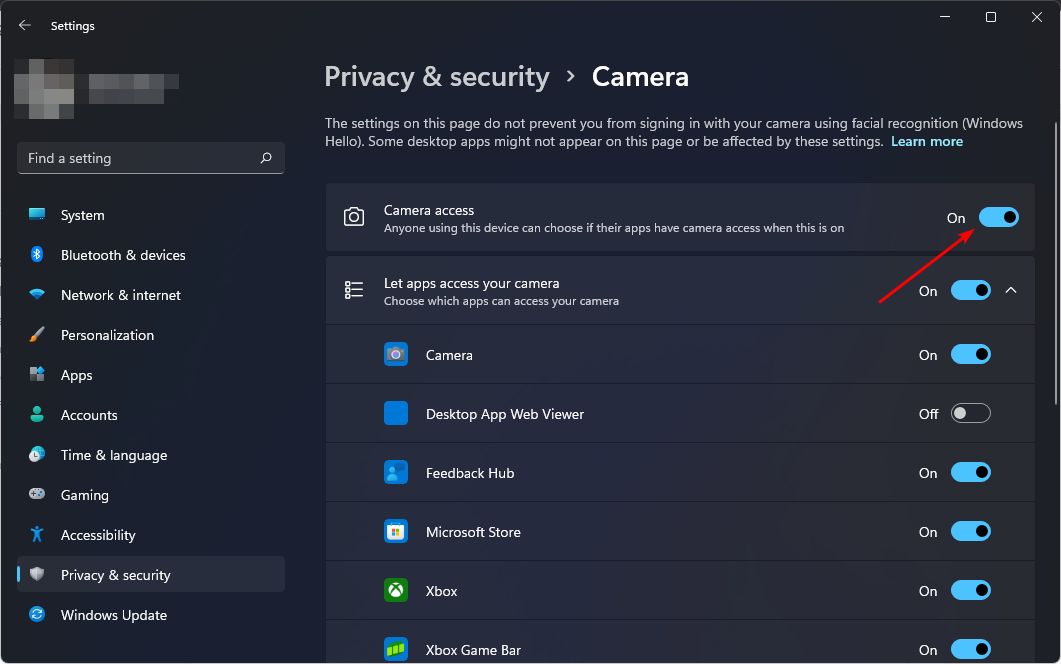
Task: Click the back arrow in Settings
Action: tap(25, 26)
